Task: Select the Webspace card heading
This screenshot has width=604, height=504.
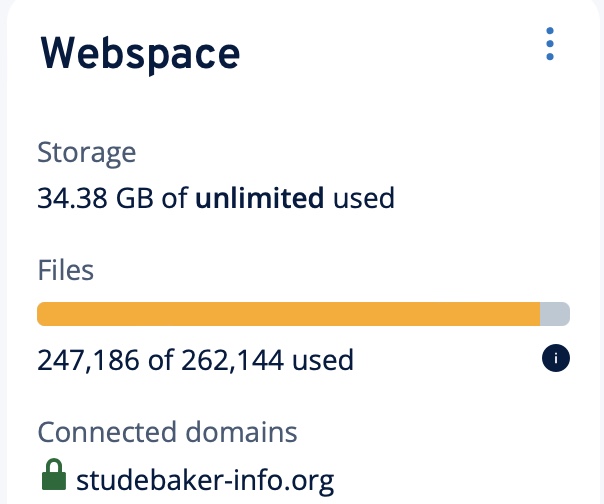Action: pos(140,52)
